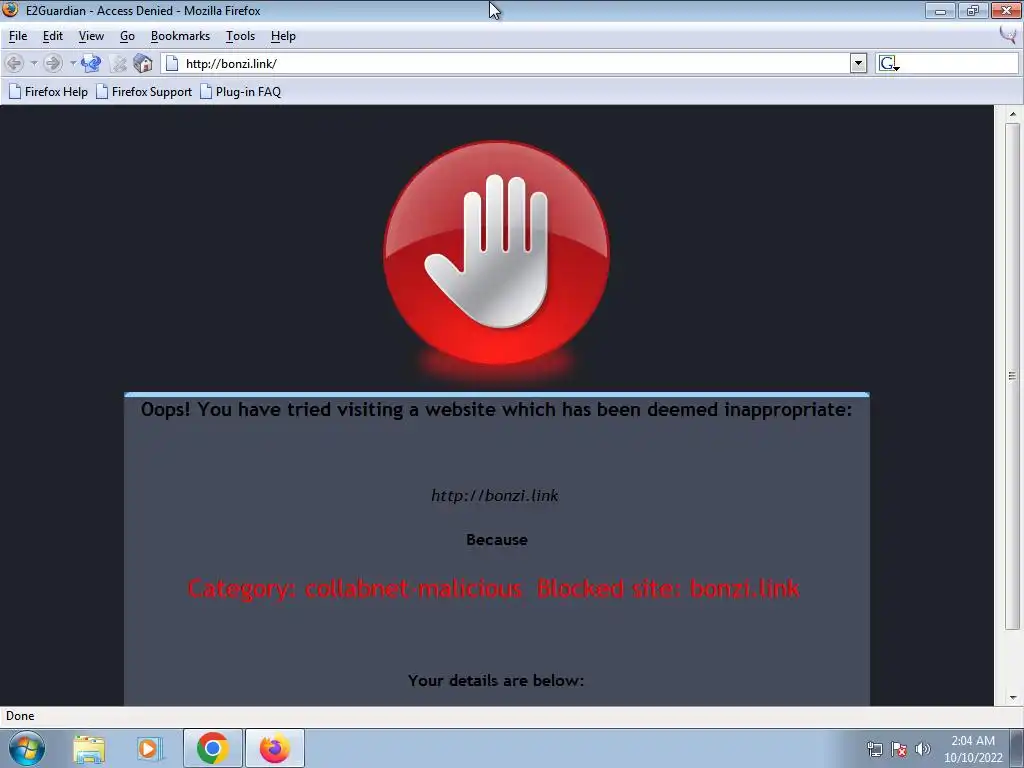Open the Bookmarks menu
Image resolution: width=1024 pixels, height=768 pixels.
point(180,36)
